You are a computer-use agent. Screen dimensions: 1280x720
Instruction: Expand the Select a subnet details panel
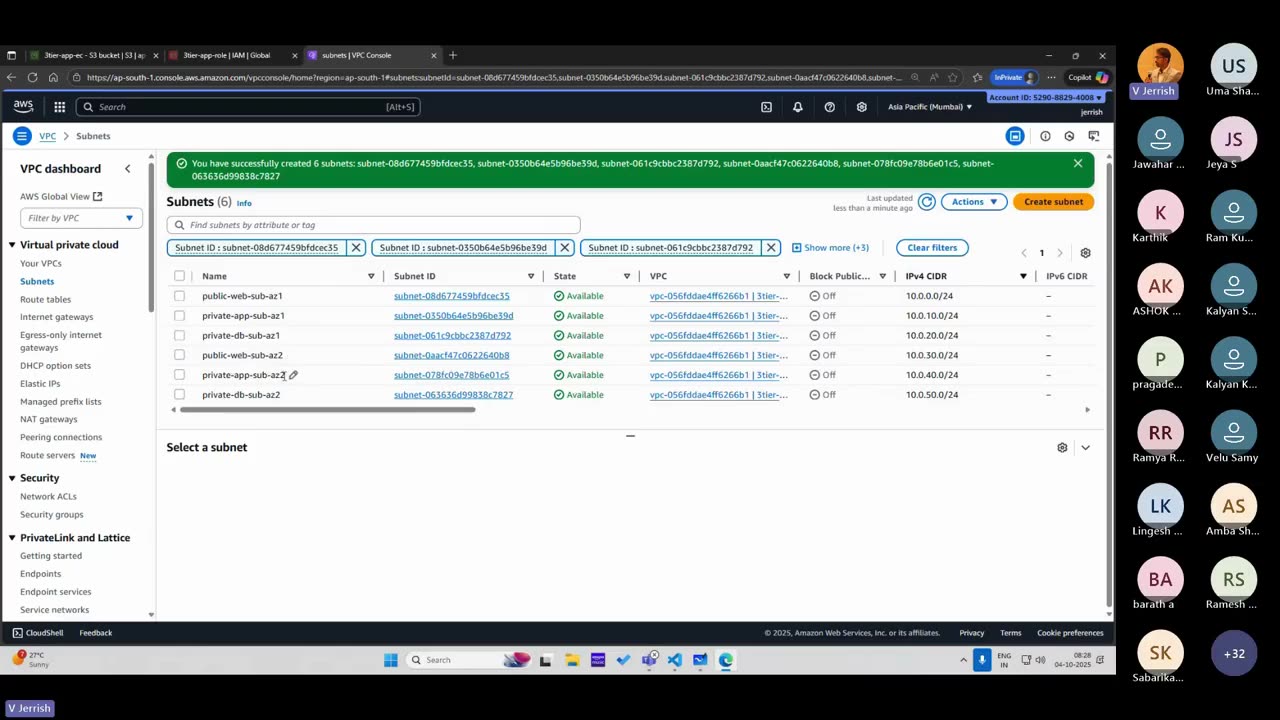tap(1085, 447)
